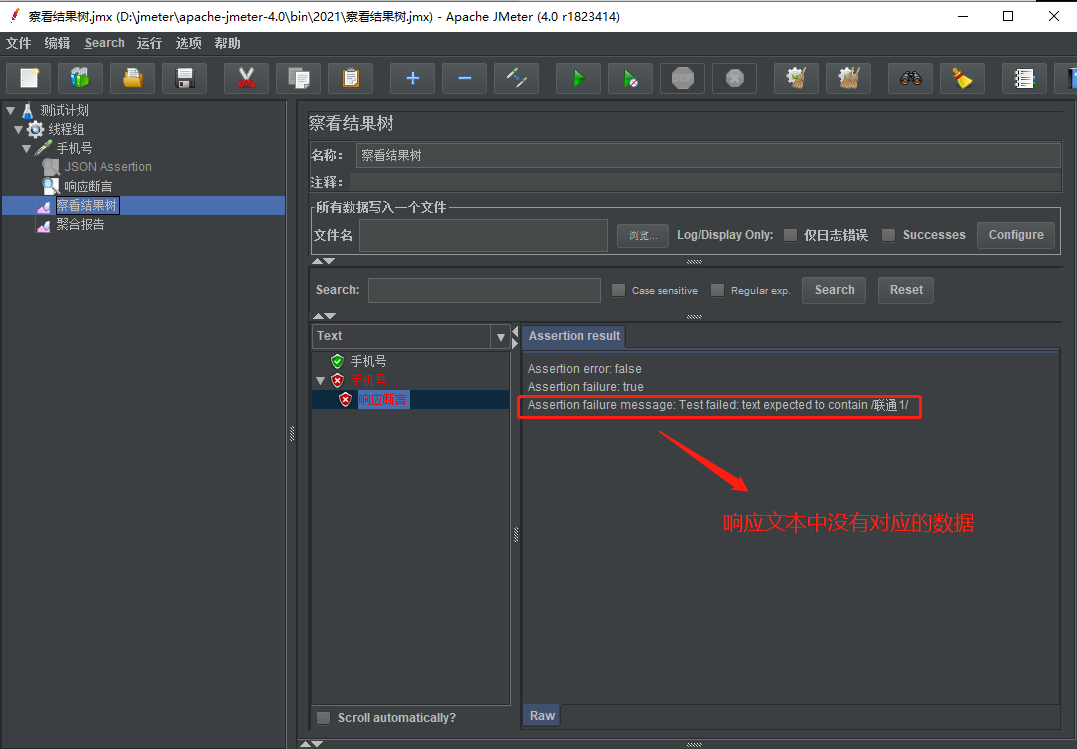1077x749 pixels.
Task: Save the test plan with the floppy icon
Action: tap(185, 78)
